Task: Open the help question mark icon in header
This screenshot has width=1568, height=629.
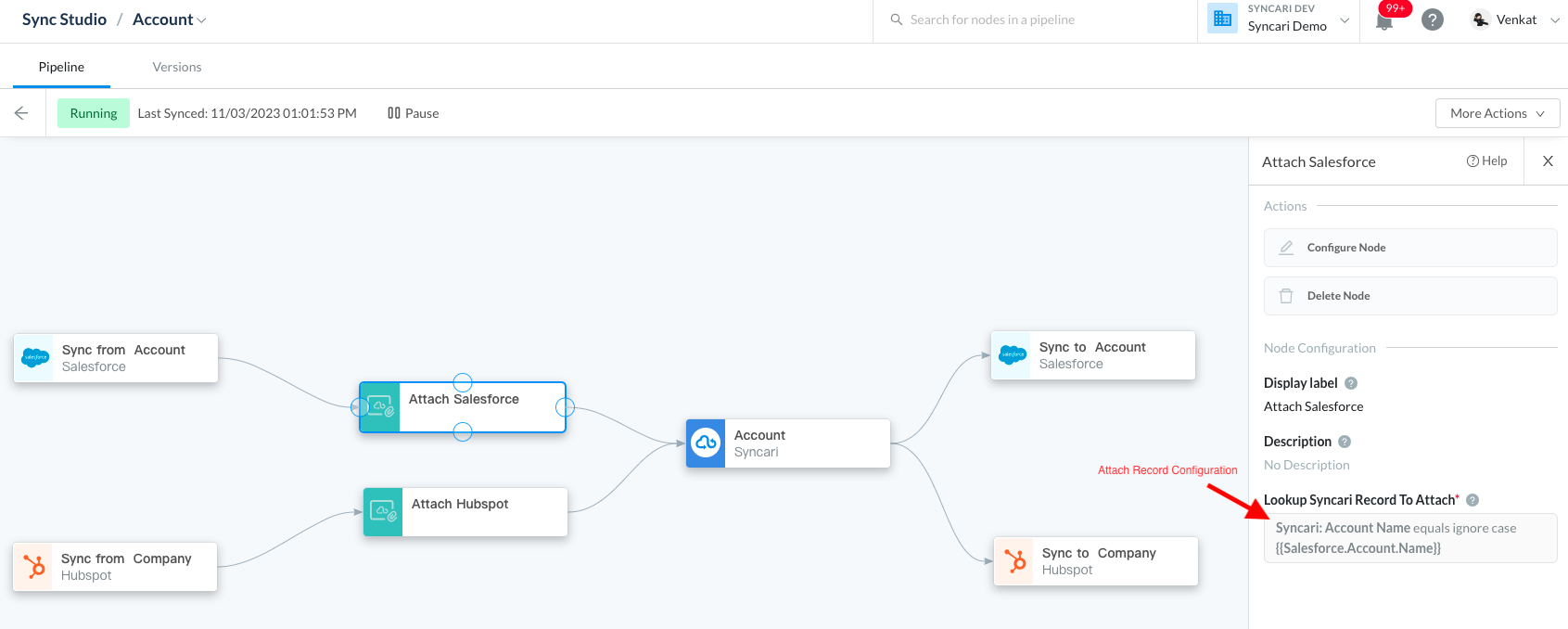Action: click(x=1433, y=19)
